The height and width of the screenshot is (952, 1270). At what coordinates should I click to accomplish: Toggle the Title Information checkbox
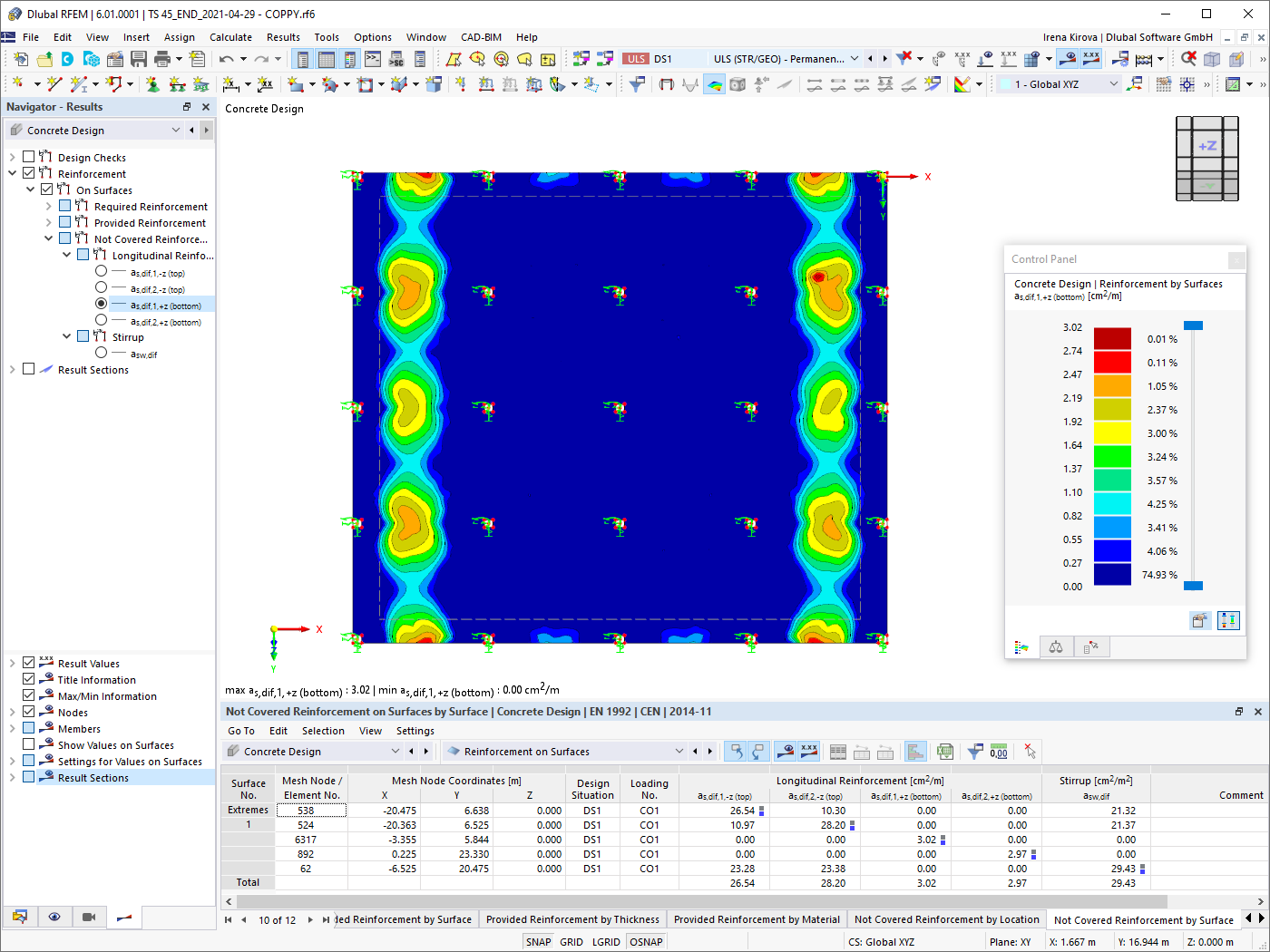[29, 679]
